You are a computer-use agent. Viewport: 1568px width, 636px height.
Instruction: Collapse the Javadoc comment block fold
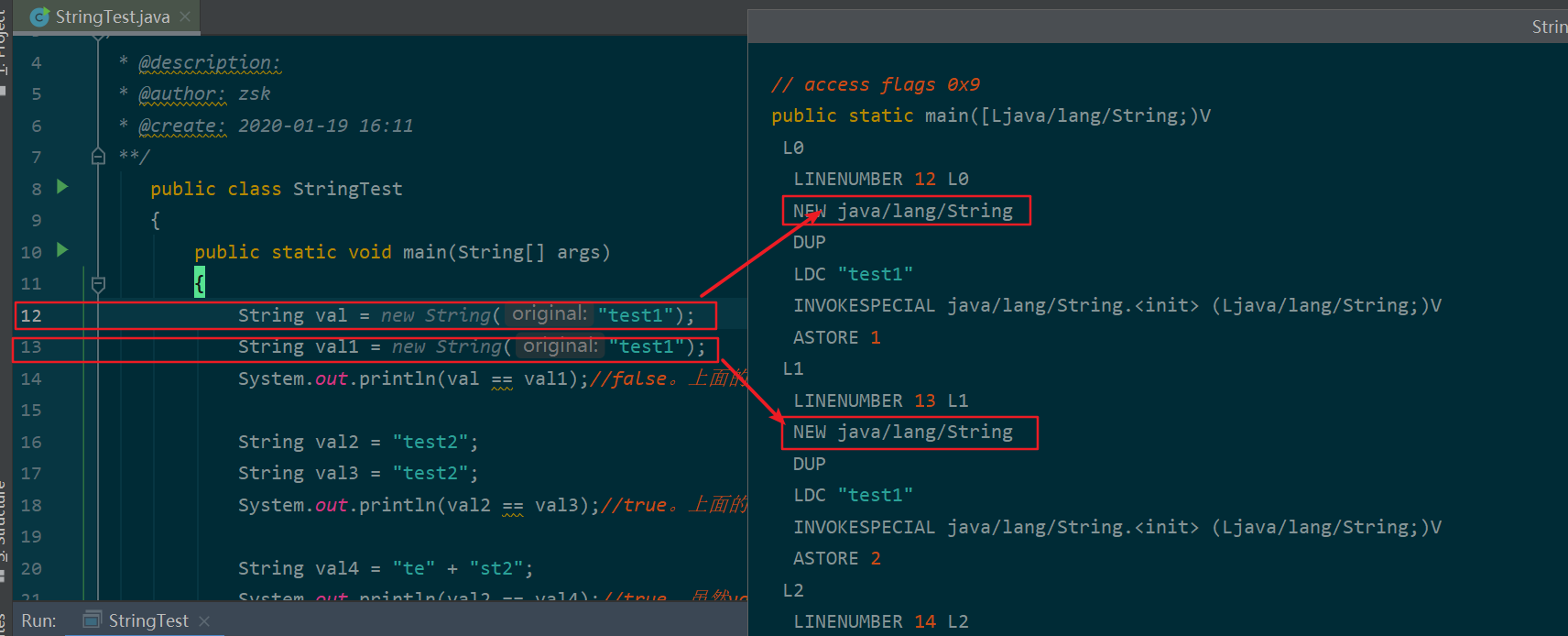tap(98, 157)
